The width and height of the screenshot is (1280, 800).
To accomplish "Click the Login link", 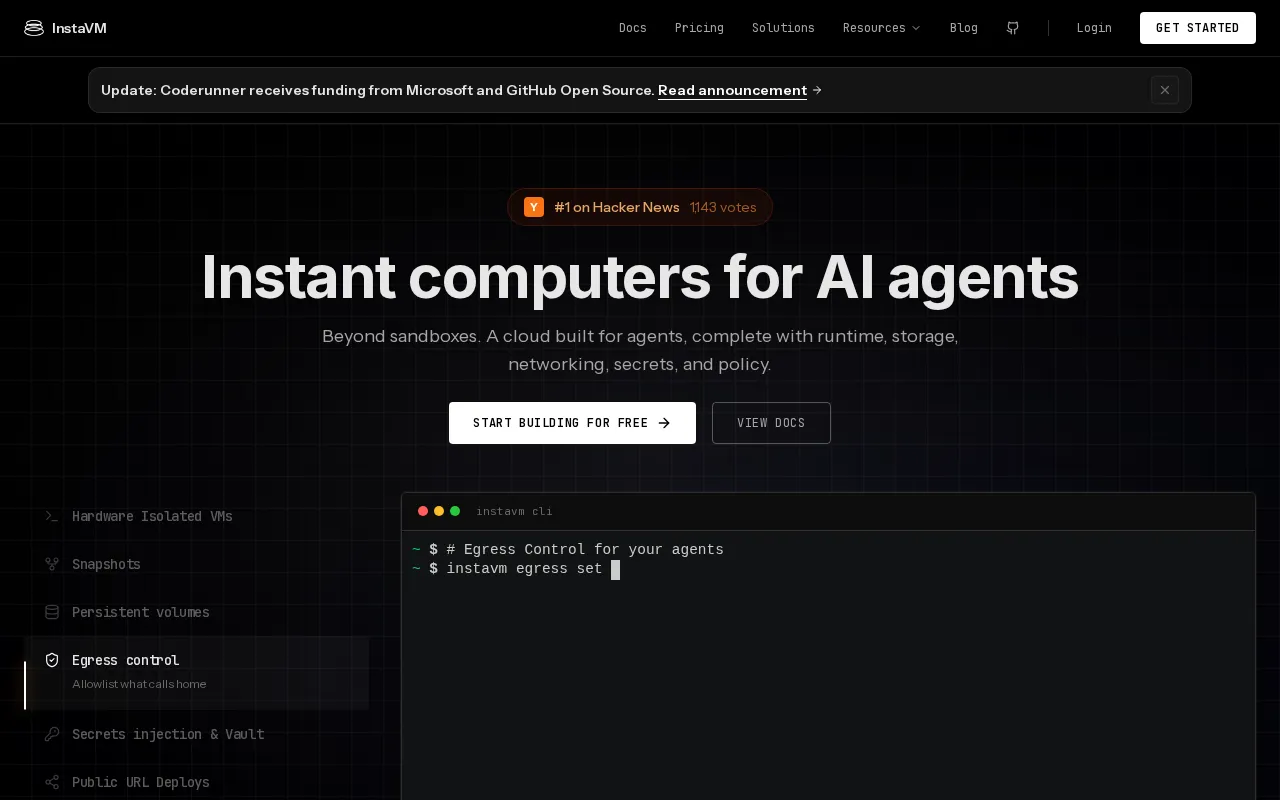I will (x=1094, y=28).
